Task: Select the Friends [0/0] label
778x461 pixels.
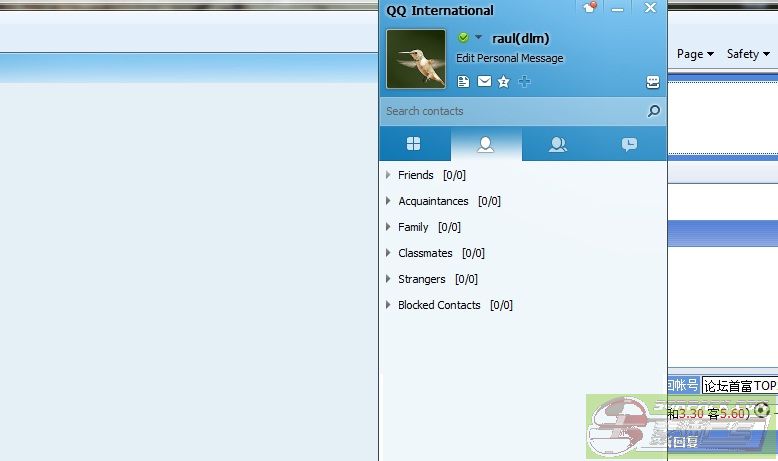Action: click(432, 175)
